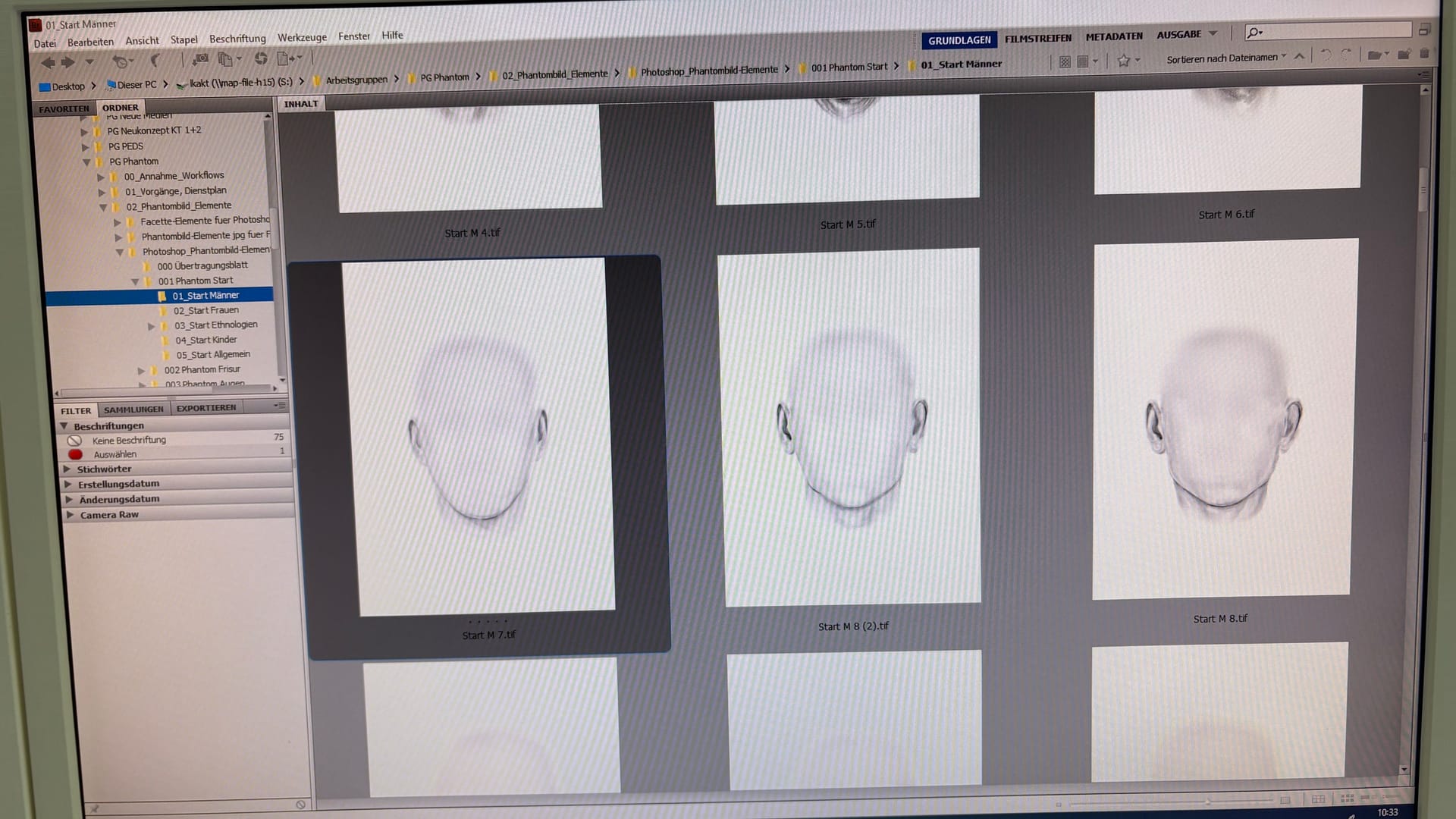The width and height of the screenshot is (1456, 819).
Task: Expand the 002 Phantom Frisur folder
Action: 141,371
